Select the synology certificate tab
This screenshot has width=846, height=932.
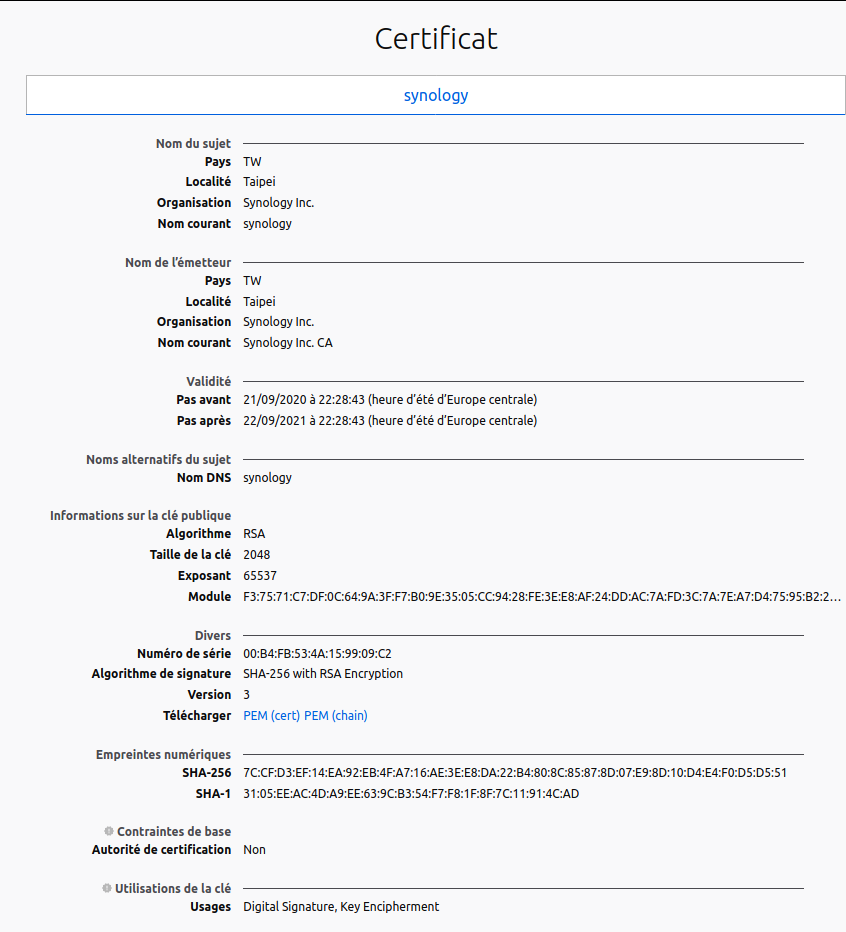(436, 95)
